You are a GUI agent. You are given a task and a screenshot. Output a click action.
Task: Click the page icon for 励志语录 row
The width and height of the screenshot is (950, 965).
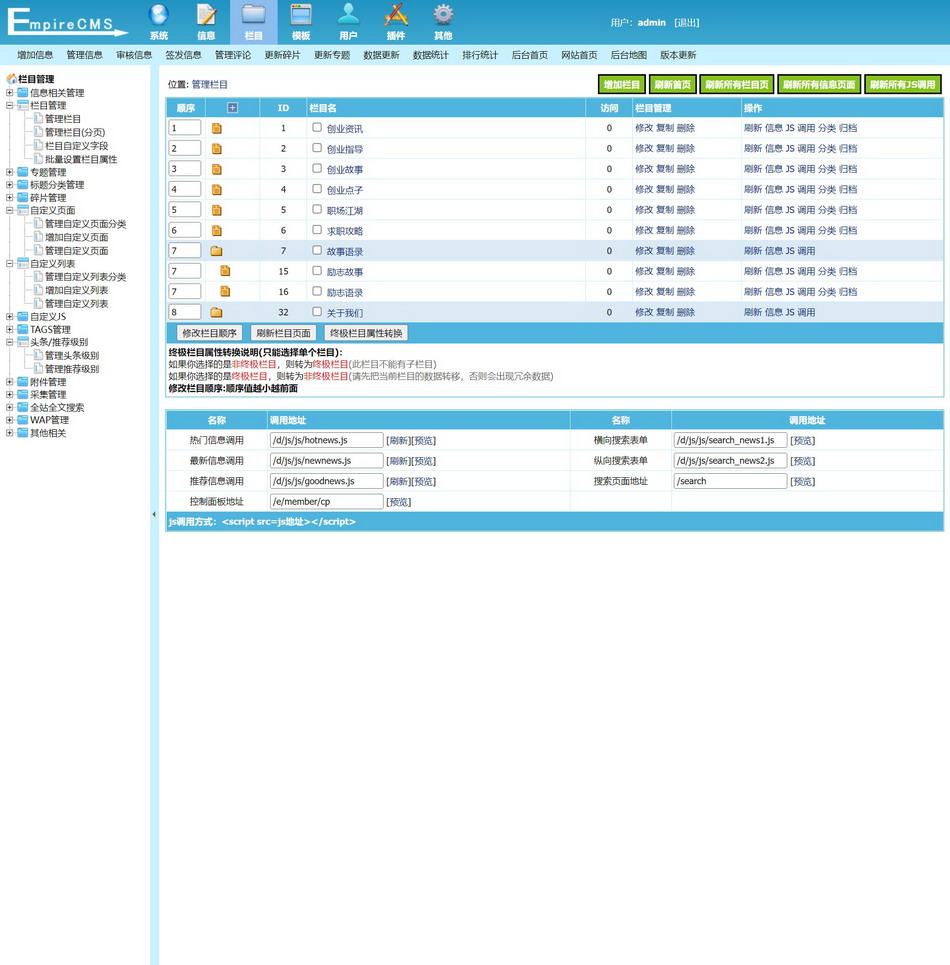coord(225,291)
